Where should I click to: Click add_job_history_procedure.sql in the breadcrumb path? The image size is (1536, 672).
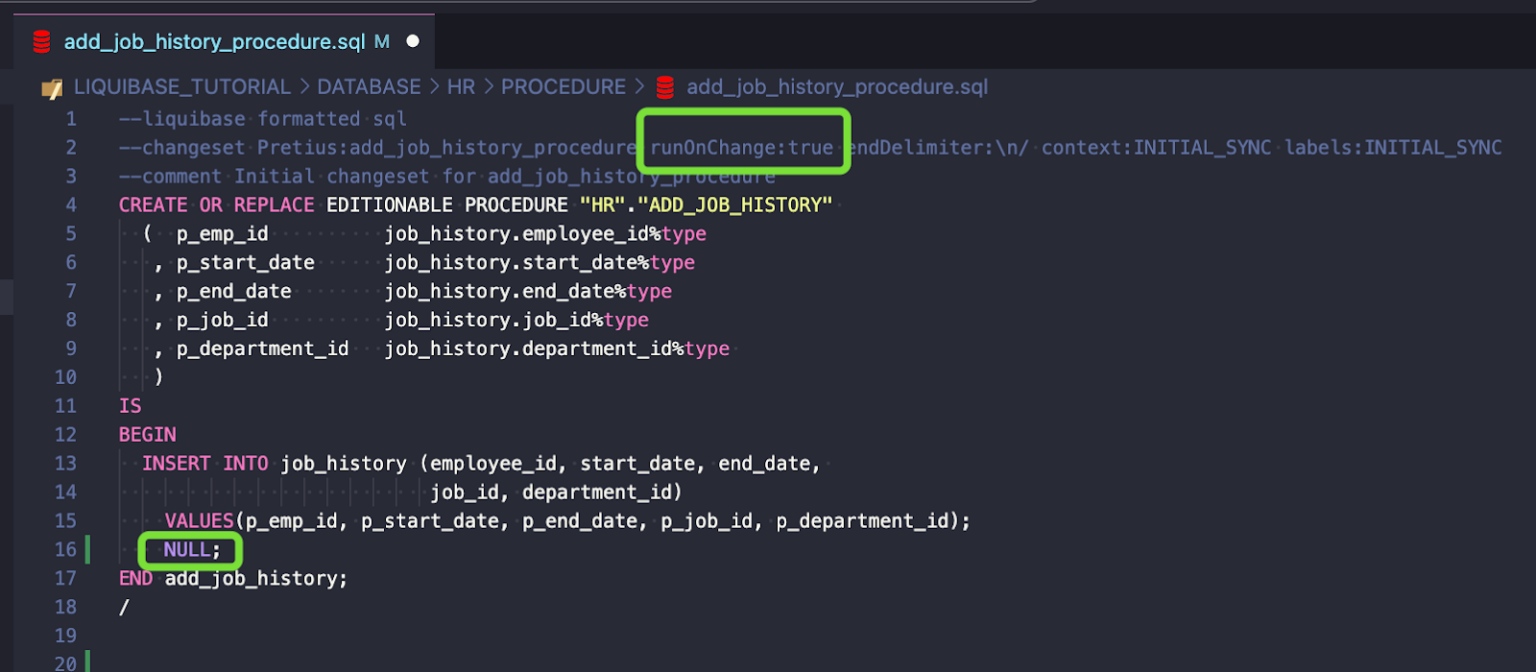838,87
